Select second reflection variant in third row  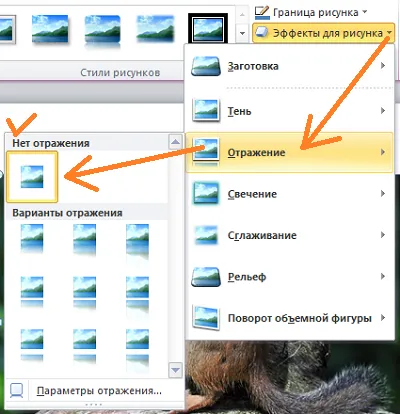click(85, 347)
